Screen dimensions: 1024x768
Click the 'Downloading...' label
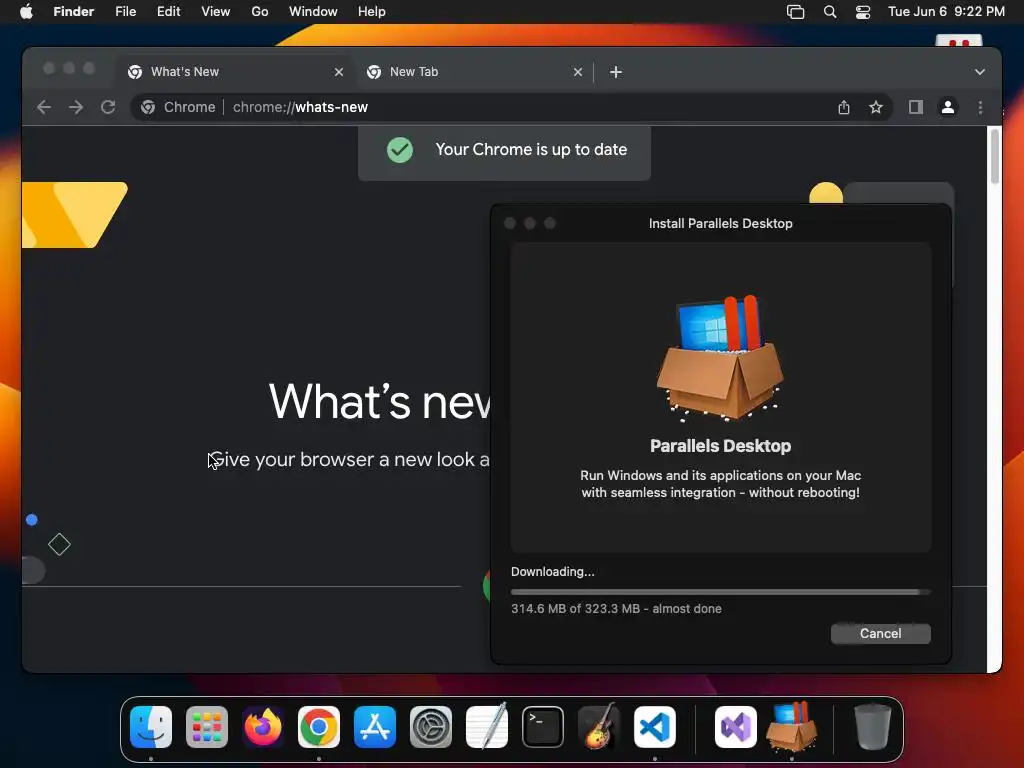552,571
